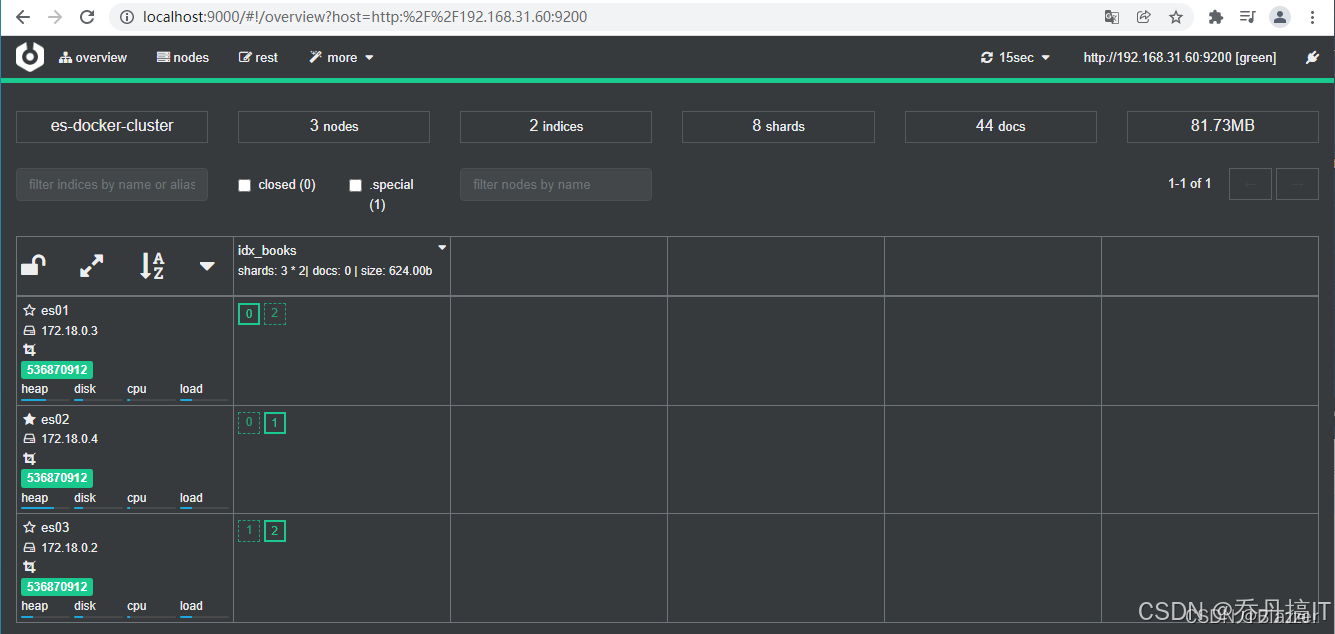Screen dimensions: 1335x634
Task: Click the translate page icon
Action: pos(1111,17)
